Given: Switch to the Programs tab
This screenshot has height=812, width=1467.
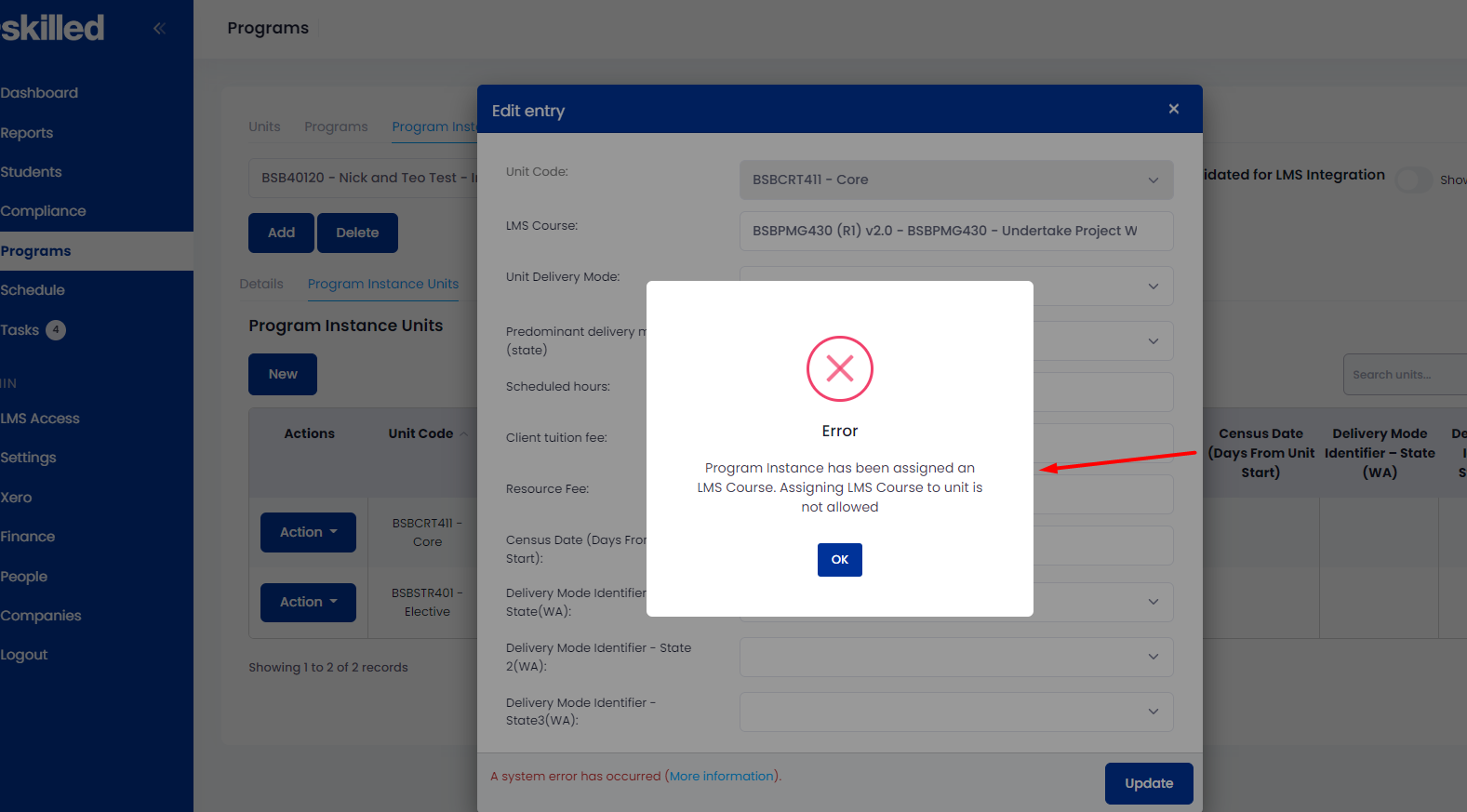Looking at the screenshot, I should tap(336, 126).
